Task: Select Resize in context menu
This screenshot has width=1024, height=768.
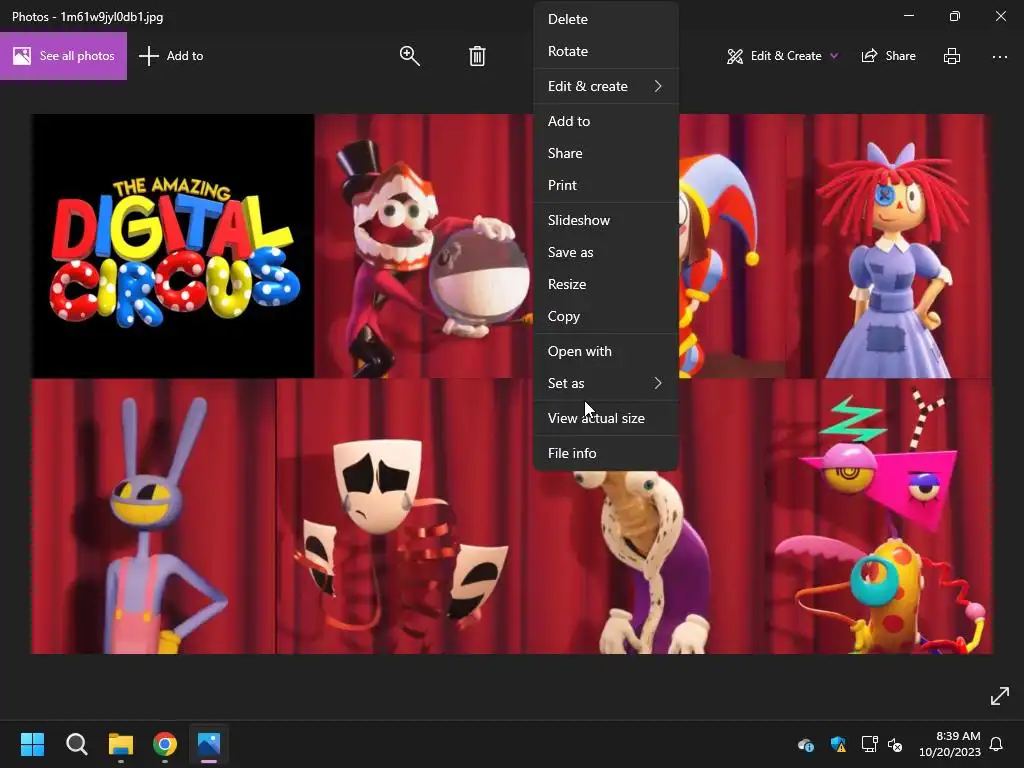Action: coord(605,285)
